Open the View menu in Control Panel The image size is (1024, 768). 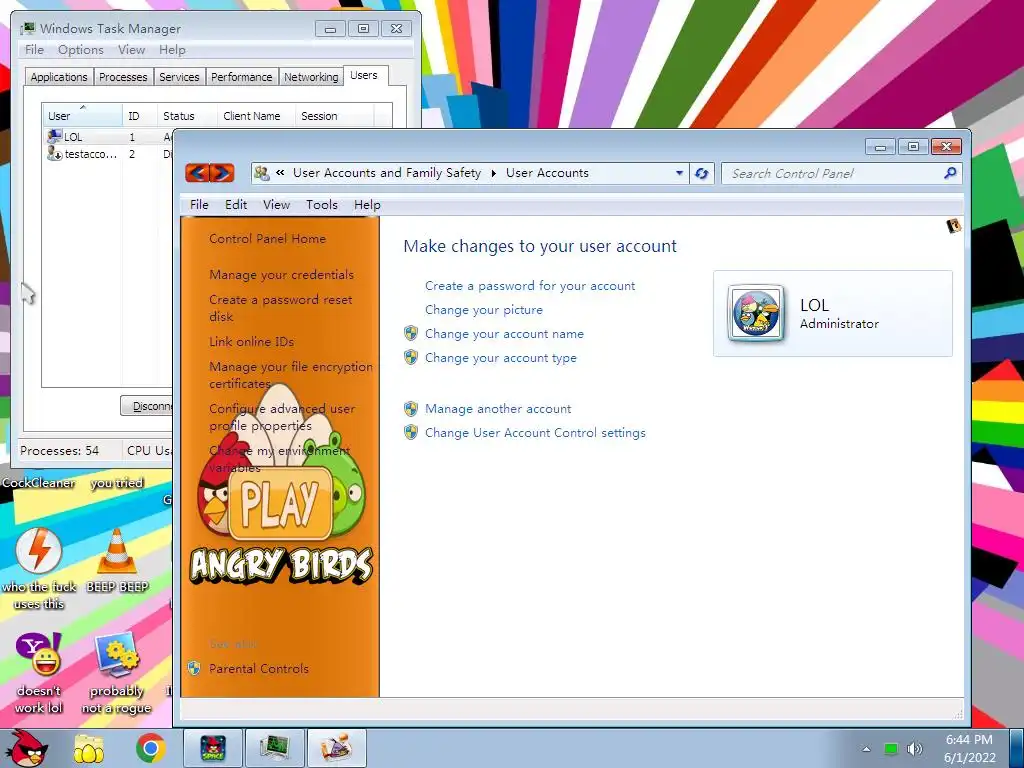coord(276,205)
